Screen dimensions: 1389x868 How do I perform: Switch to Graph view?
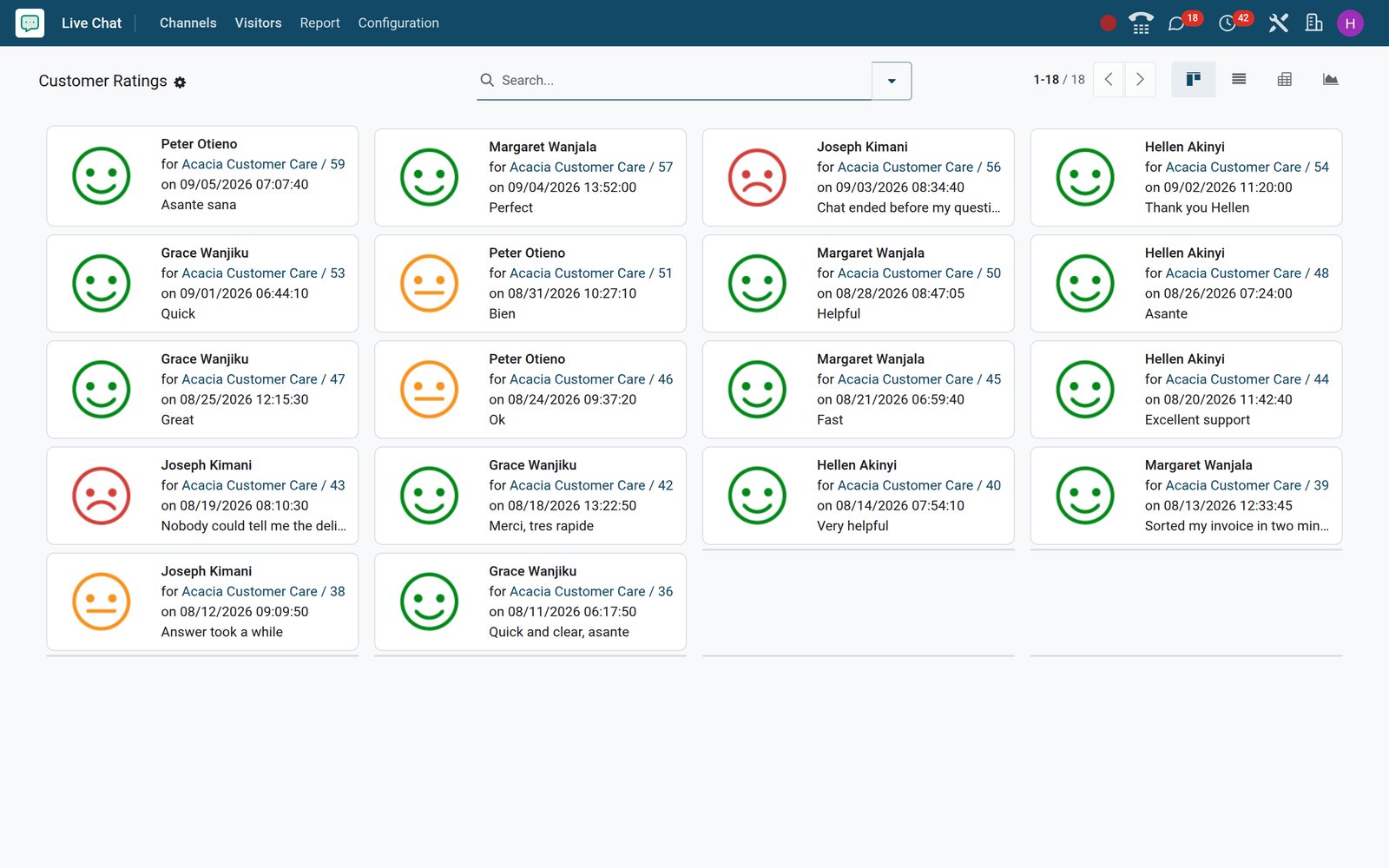(1330, 79)
